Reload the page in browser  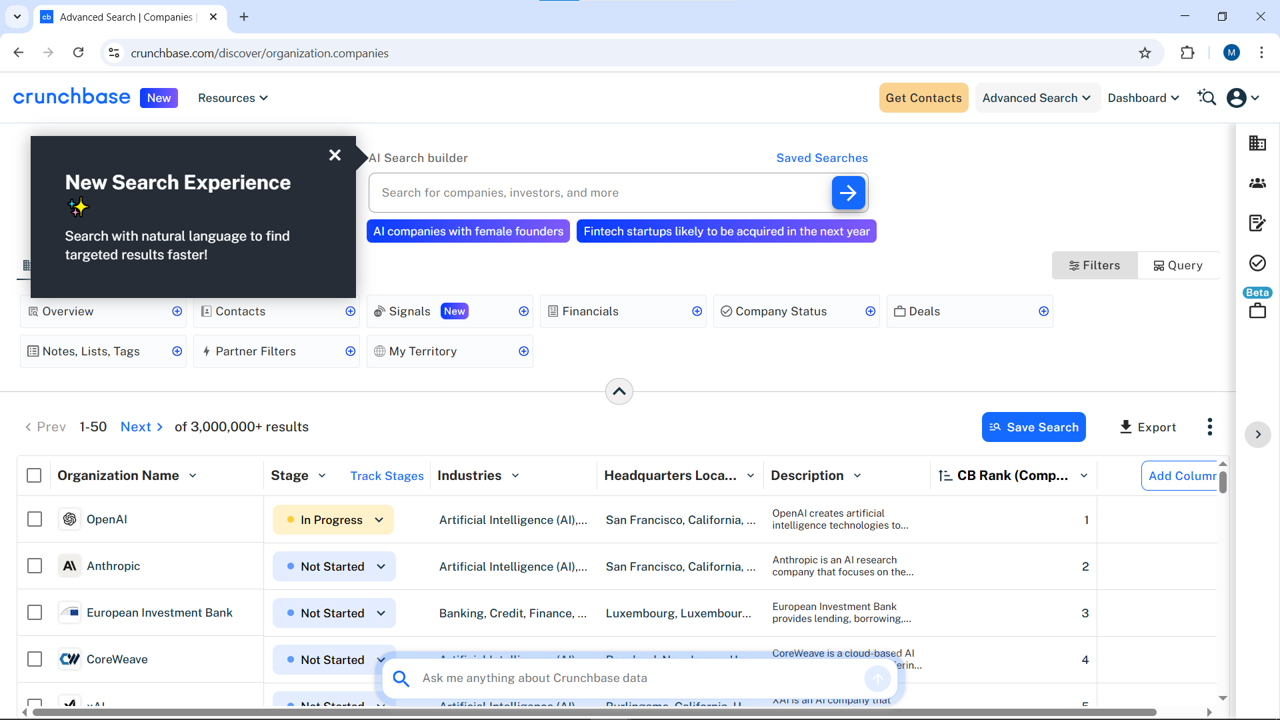tap(78, 53)
